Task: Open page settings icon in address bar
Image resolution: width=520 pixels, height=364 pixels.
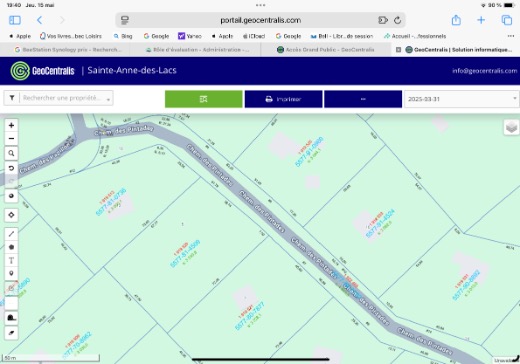Action: point(125,20)
